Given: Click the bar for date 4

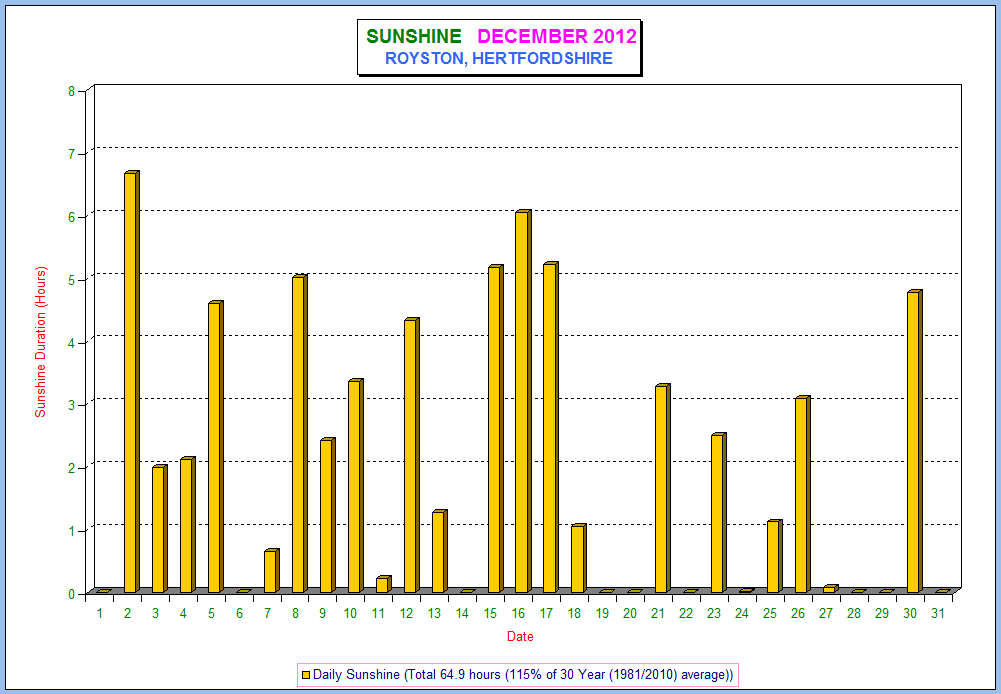Looking at the screenshot, I should pos(188,525).
